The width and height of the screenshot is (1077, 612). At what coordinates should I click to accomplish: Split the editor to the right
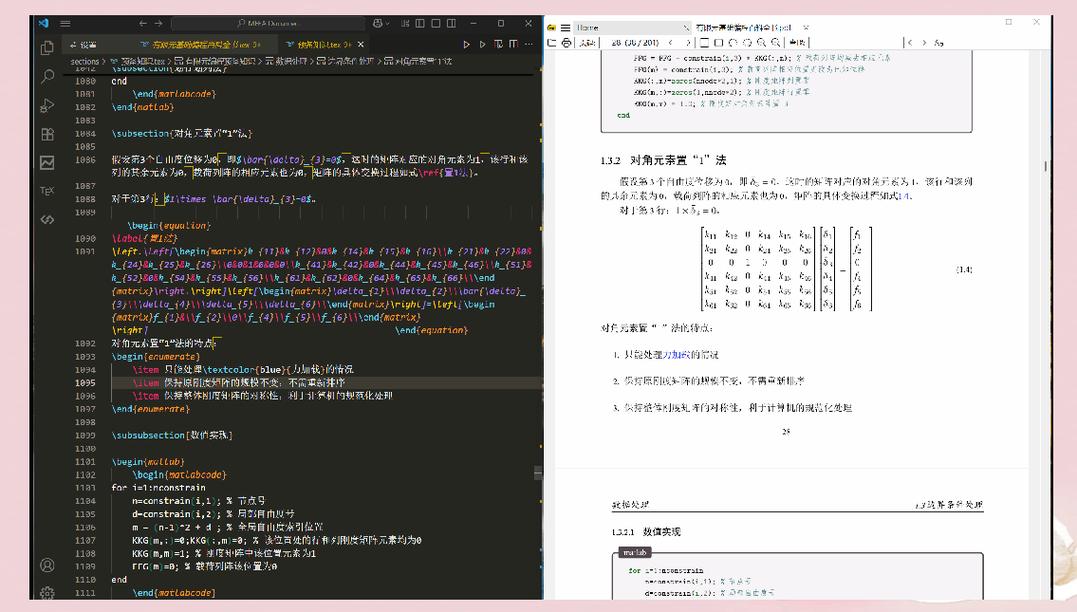tap(513, 45)
